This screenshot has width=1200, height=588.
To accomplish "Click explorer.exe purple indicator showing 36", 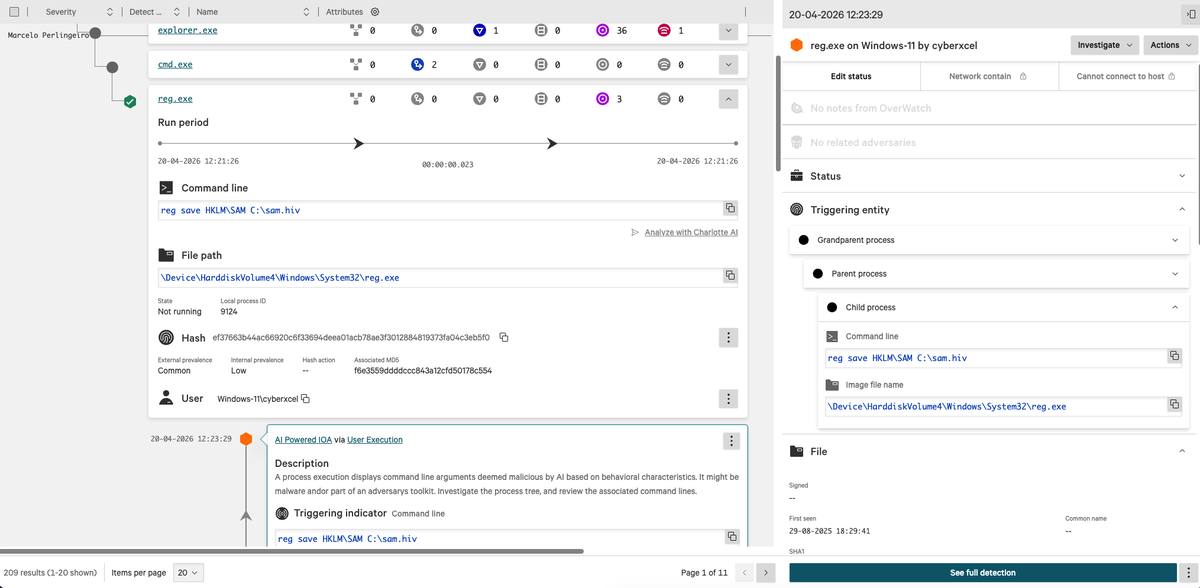I will click(x=602, y=30).
